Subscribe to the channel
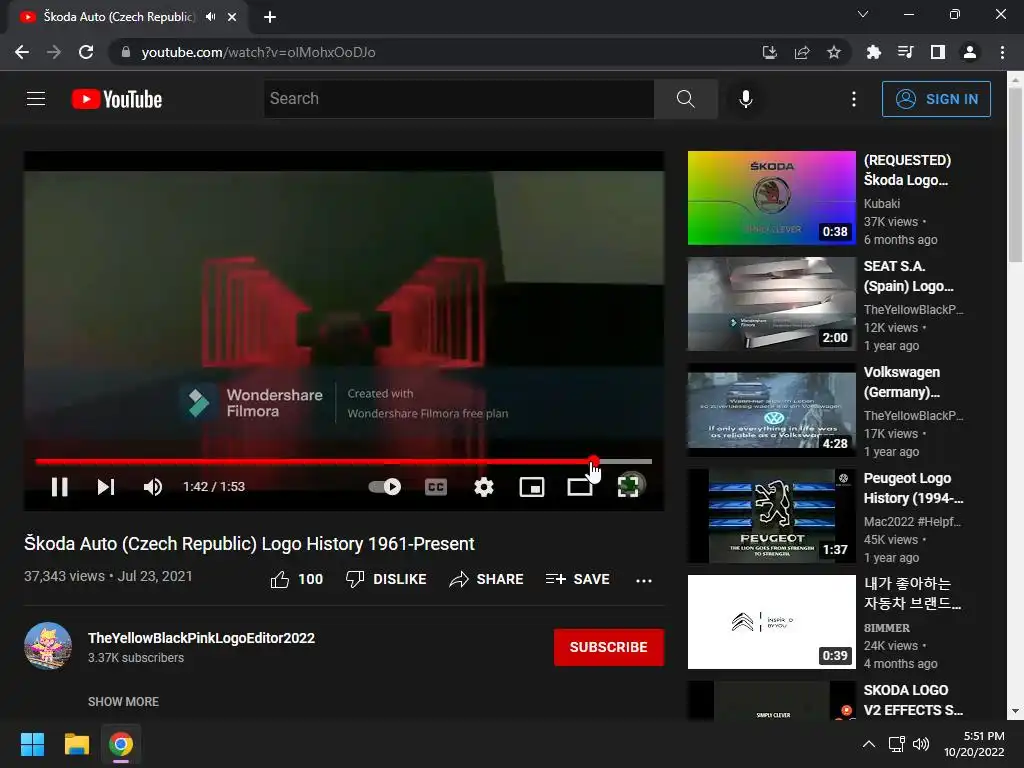 tap(609, 647)
